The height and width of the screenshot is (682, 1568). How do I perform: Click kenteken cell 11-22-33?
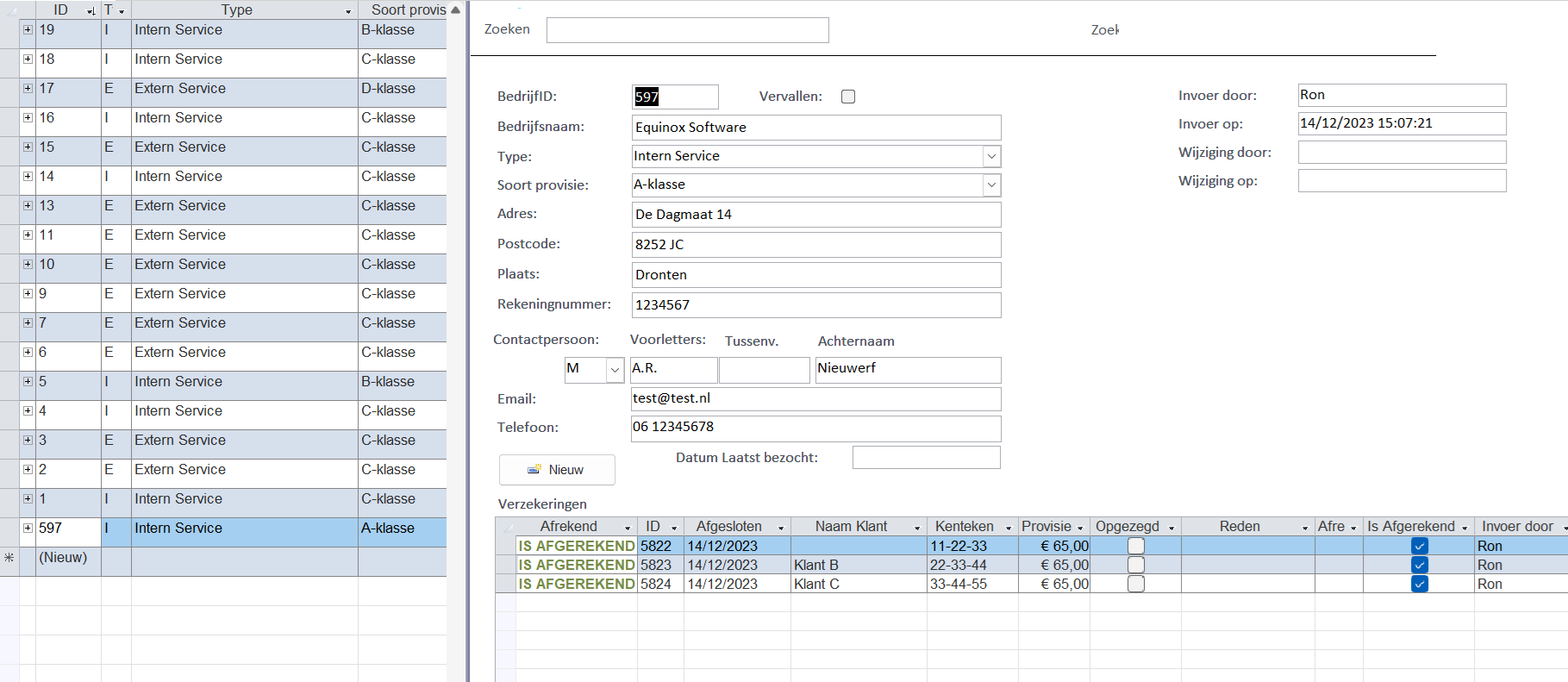(972, 546)
